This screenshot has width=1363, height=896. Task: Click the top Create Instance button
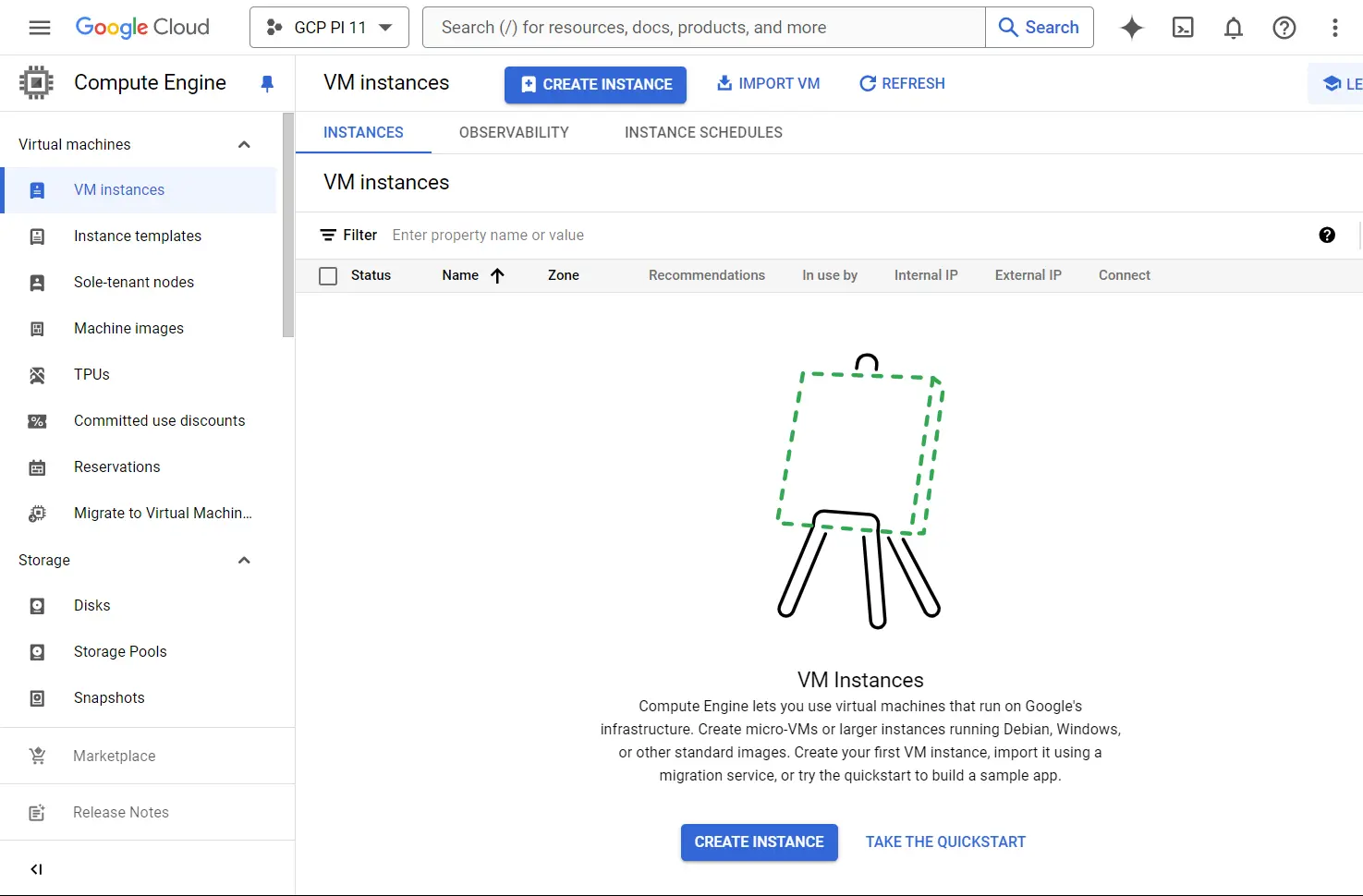tap(595, 85)
